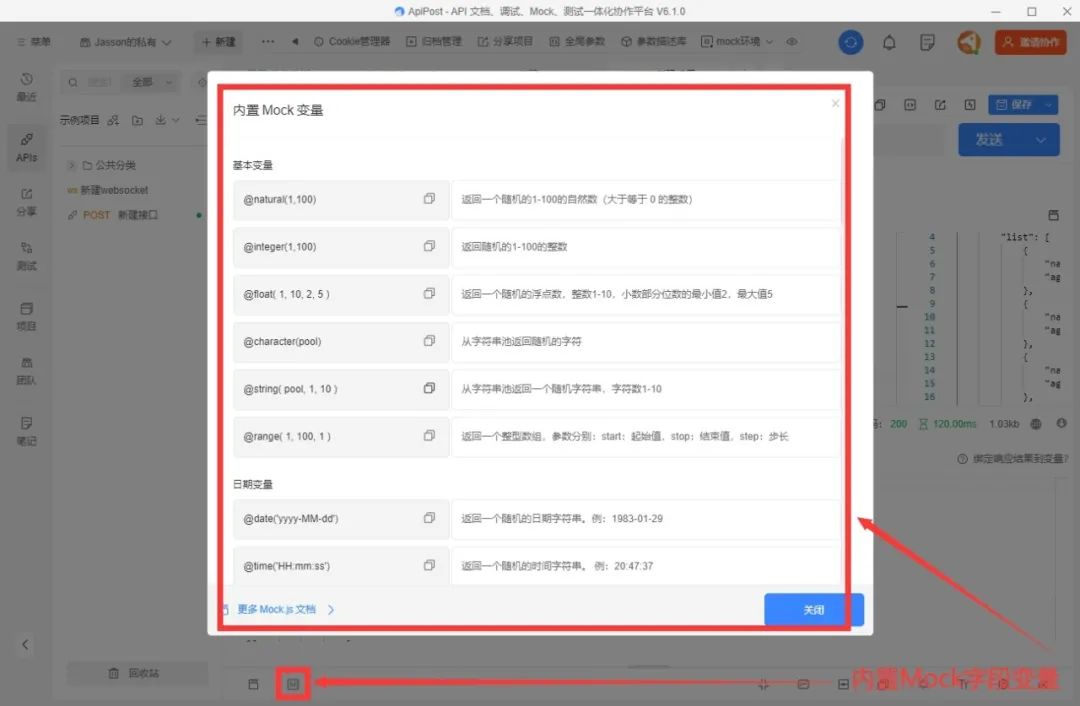Open 参数描述库
The image size is (1080, 706).
653,41
